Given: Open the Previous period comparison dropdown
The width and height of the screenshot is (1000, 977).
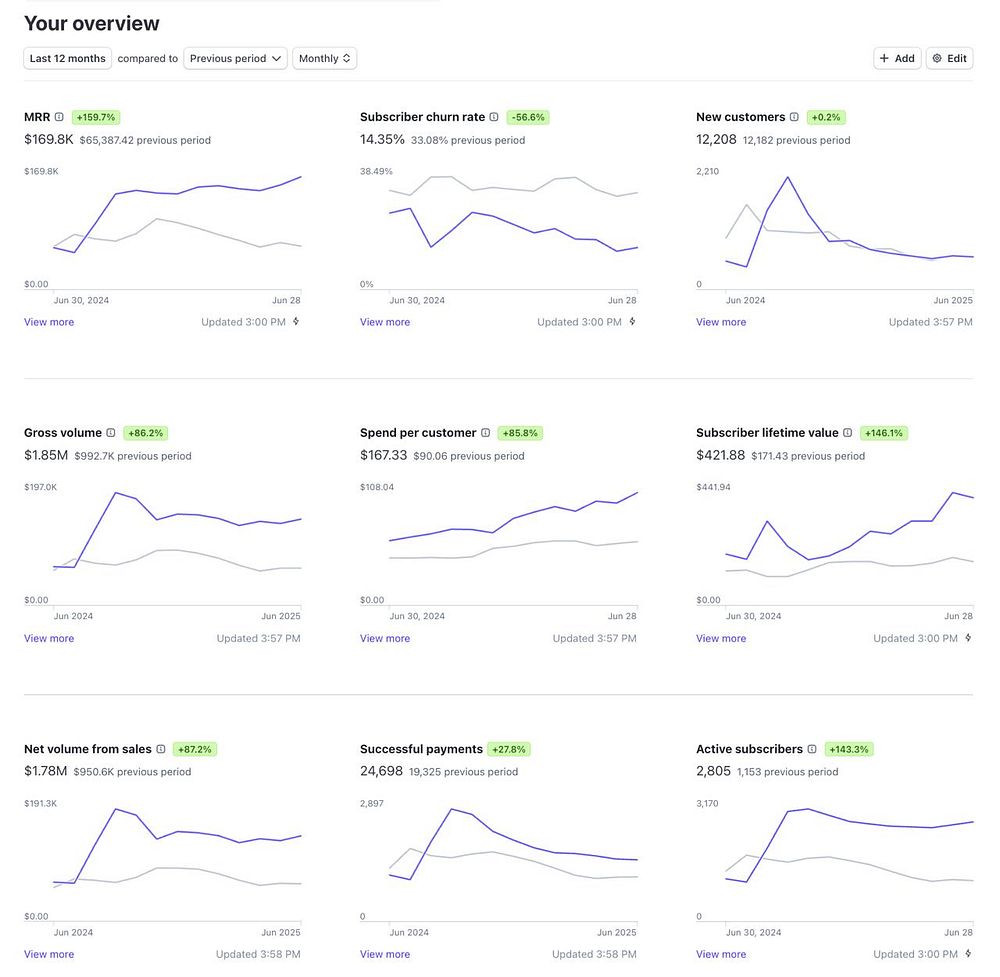Looking at the screenshot, I should (x=236, y=58).
